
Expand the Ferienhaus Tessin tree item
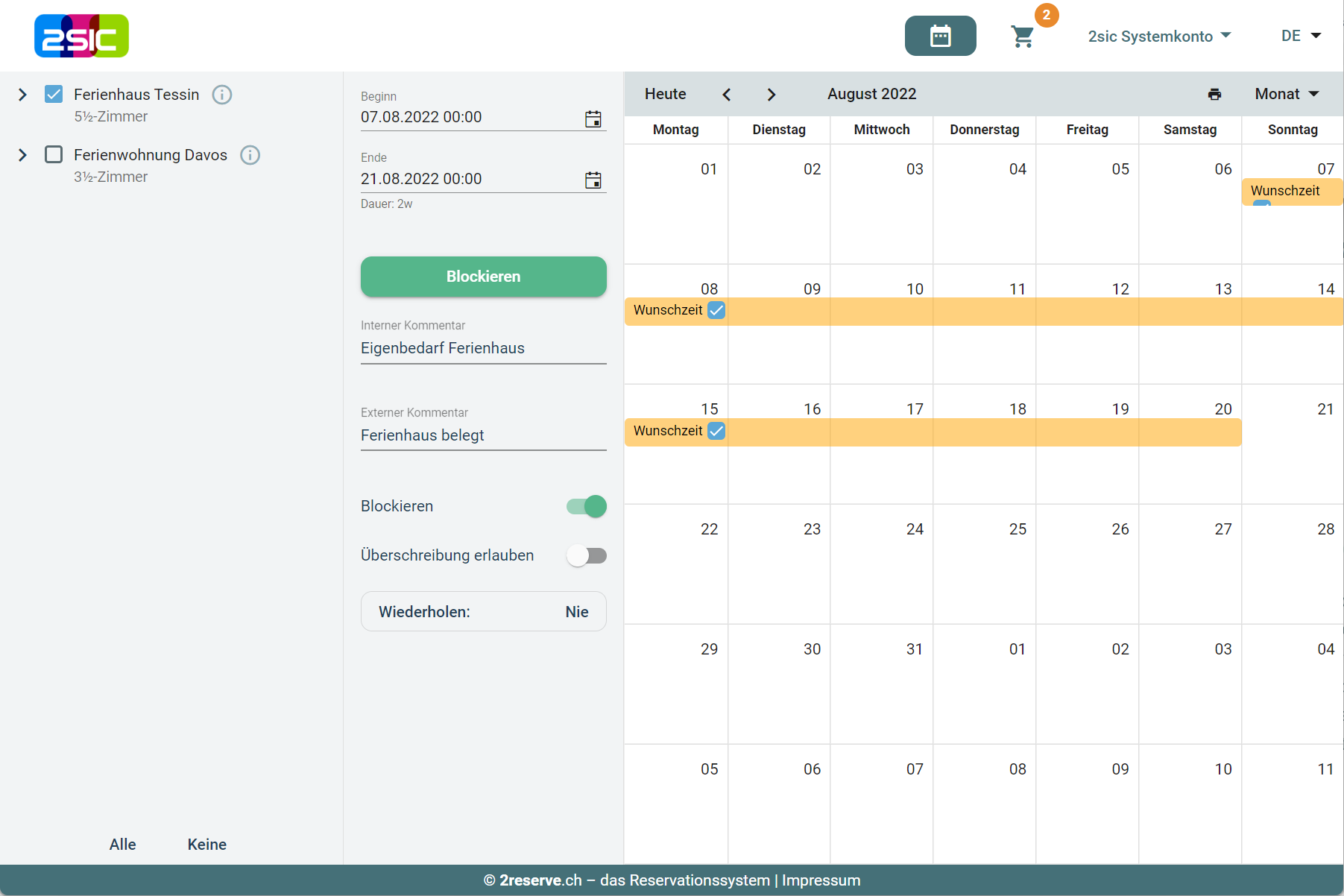coord(22,95)
